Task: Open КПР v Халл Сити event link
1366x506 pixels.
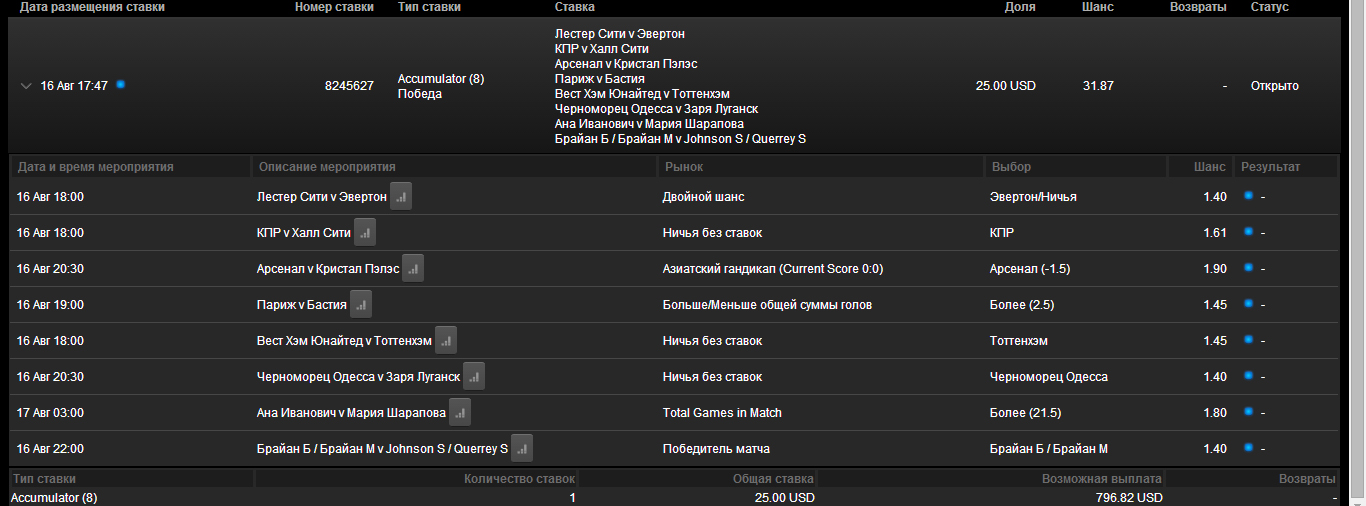Action: pos(304,233)
